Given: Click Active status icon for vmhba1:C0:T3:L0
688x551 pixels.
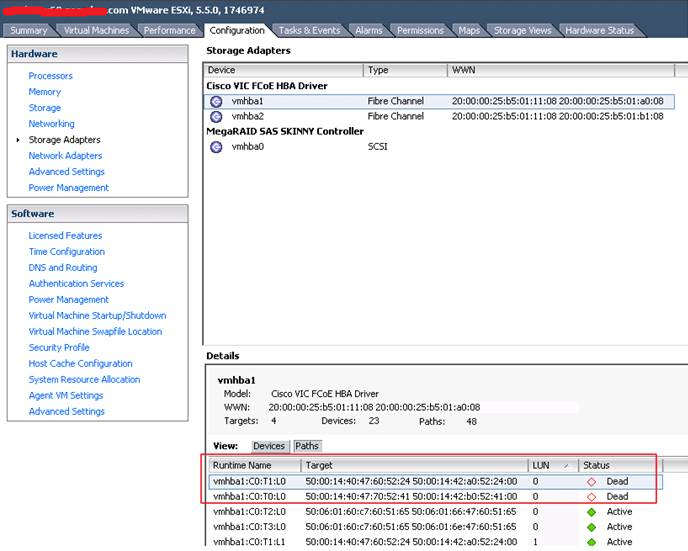Looking at the screenshot, I should point(591,527).
